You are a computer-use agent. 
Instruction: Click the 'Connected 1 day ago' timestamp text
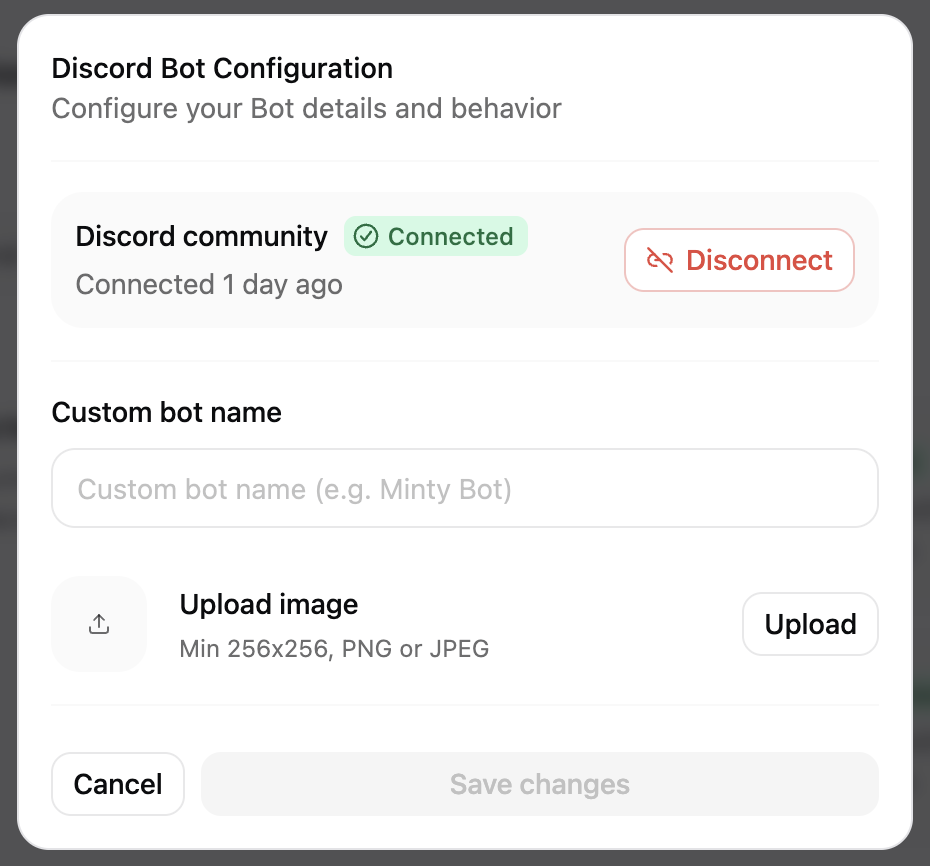(x=209, y=285)
